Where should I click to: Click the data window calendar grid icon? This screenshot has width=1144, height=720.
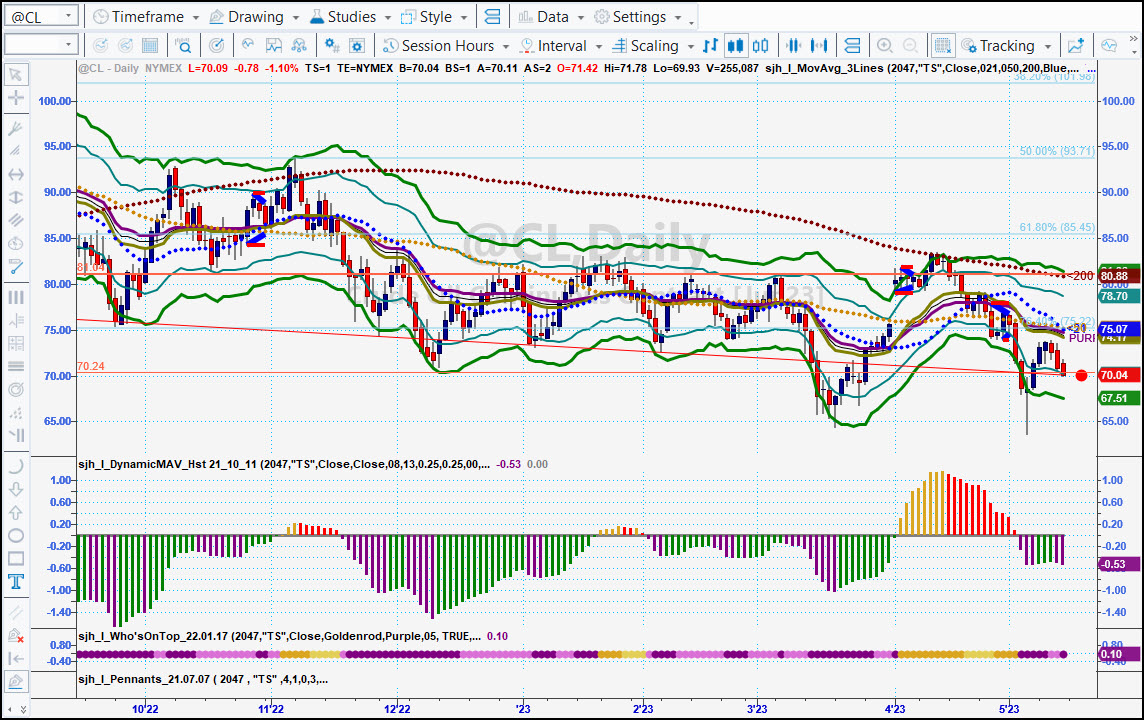pyautogui.click(x=150, y=46)
